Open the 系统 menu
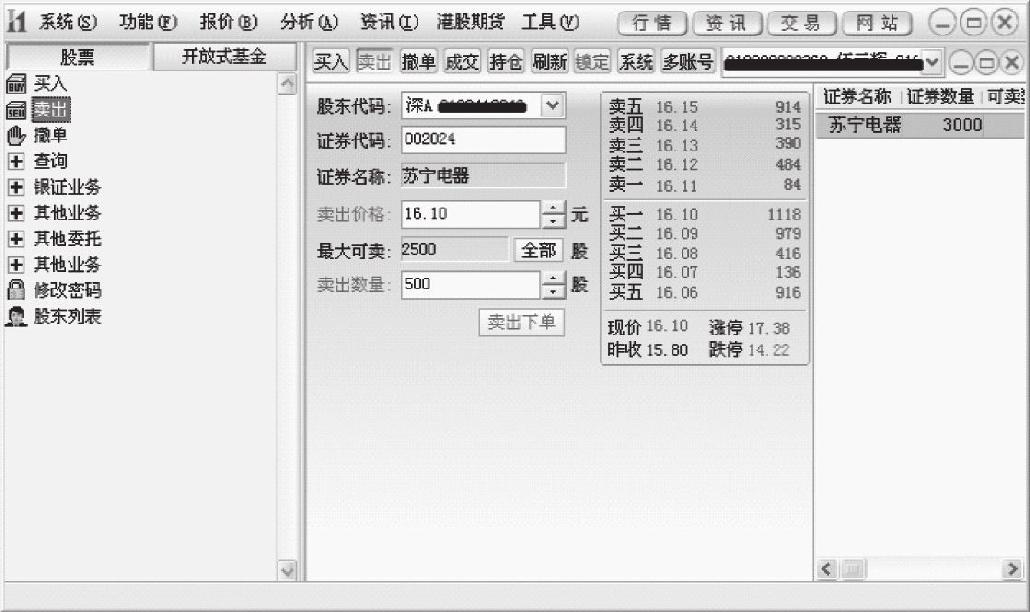 point(68,22)
